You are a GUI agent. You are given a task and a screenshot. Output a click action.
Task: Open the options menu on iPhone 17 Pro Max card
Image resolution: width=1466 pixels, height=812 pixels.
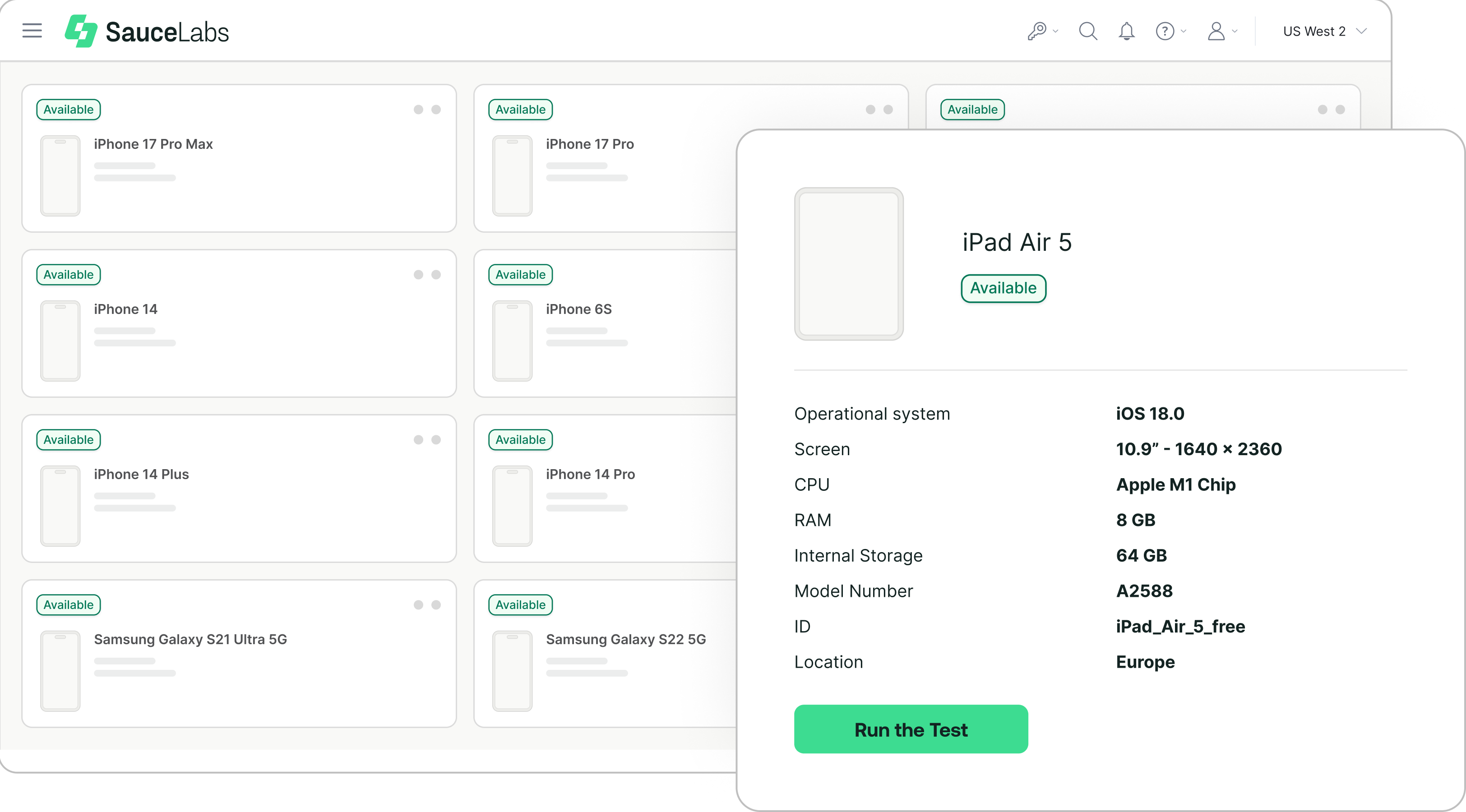427,109
